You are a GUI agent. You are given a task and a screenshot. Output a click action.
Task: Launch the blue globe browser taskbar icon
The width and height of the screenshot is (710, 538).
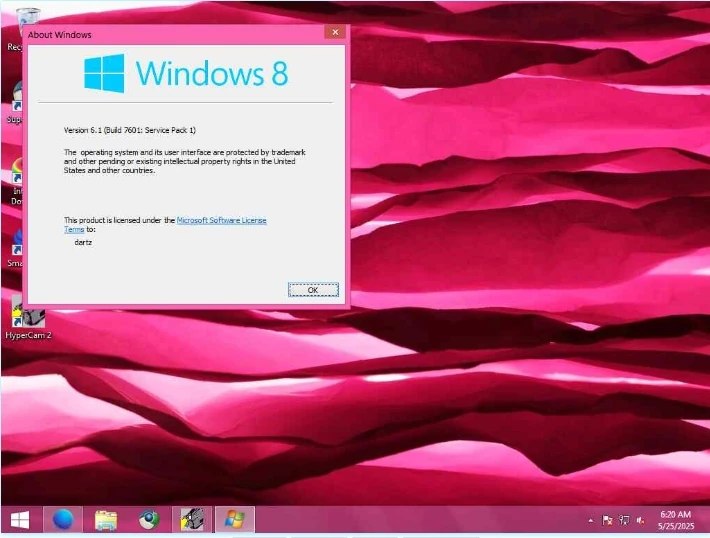click(63, 519)
